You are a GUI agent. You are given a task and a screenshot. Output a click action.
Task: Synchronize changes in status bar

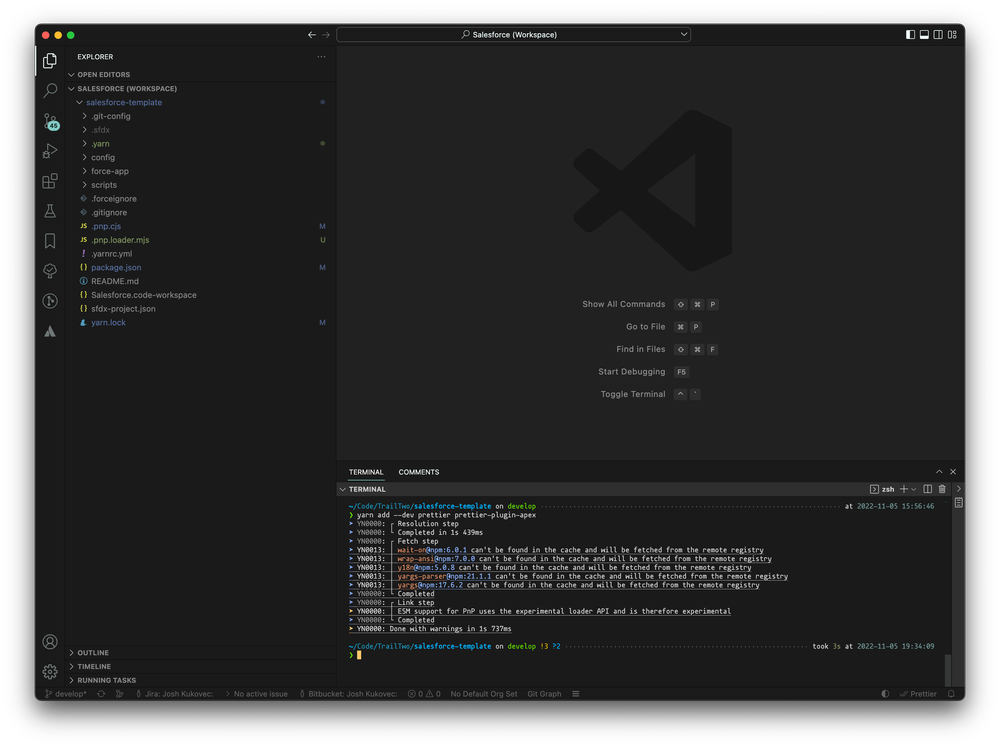pos(101,694)
